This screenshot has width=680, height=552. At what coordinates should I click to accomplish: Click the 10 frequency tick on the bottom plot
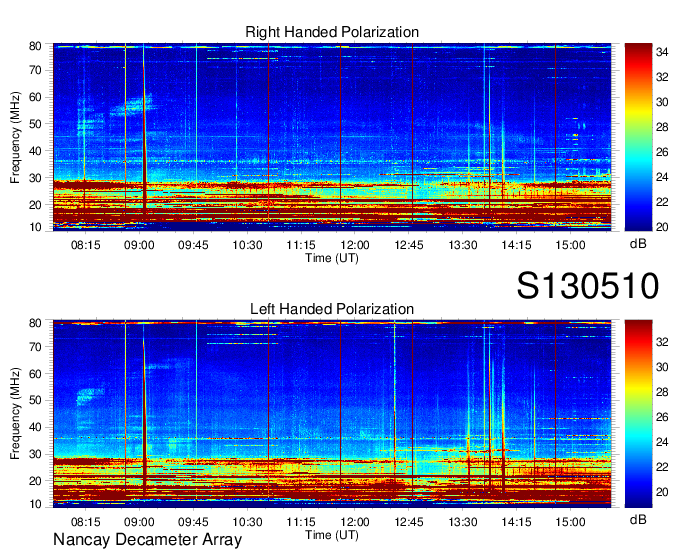35,504
